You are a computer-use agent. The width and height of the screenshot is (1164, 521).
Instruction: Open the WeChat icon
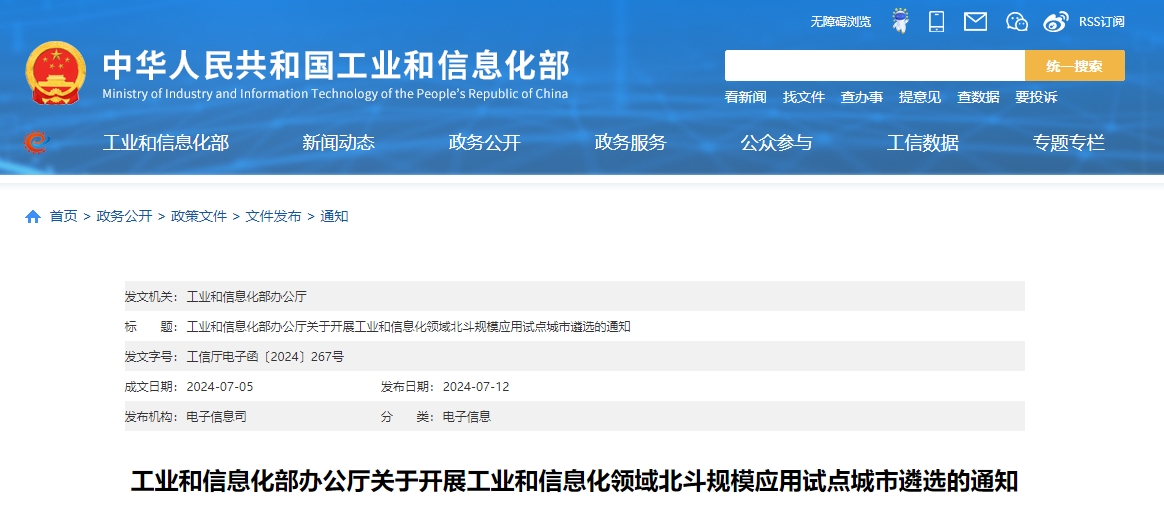1017,22
